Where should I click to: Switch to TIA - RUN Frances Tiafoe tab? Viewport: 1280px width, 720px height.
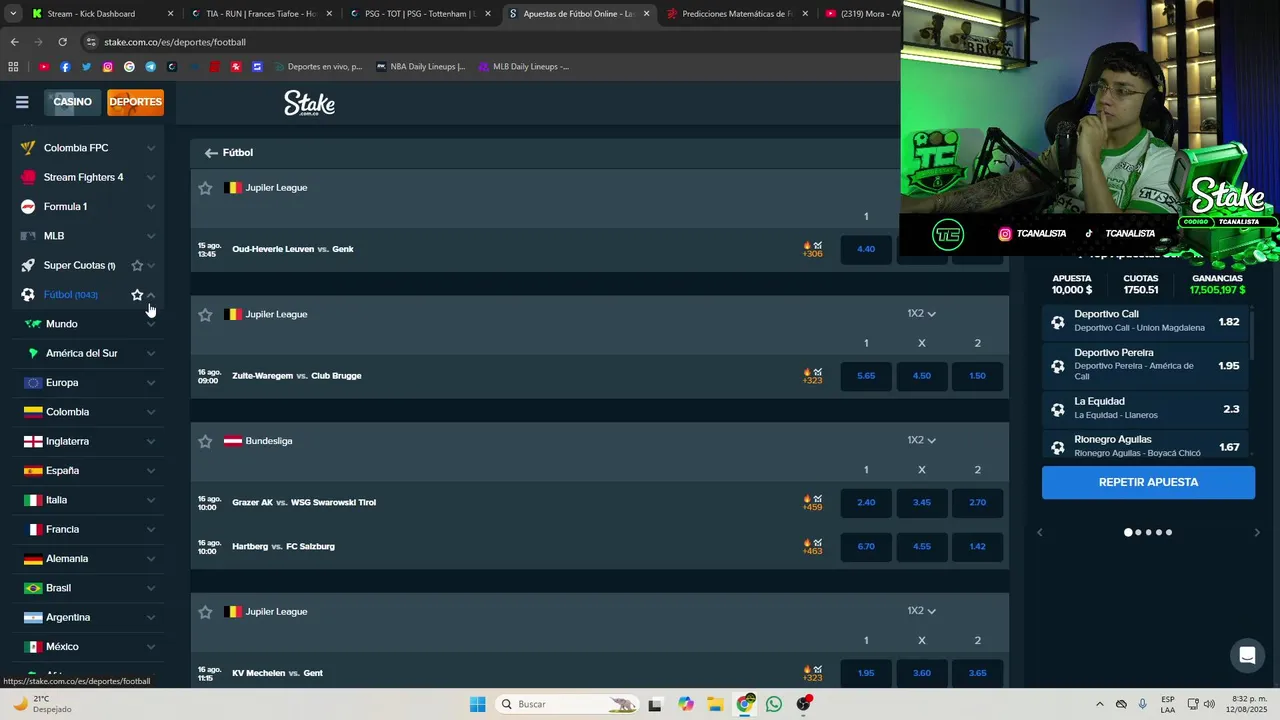pos(260,14)
